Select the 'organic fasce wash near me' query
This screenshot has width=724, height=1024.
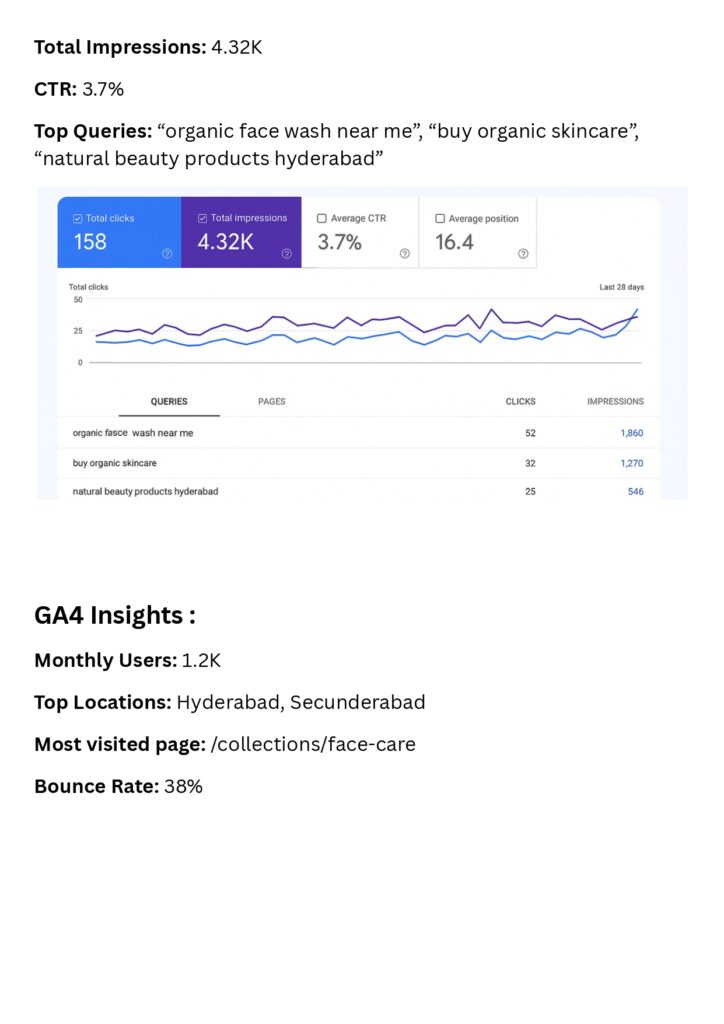click(133, 433)
